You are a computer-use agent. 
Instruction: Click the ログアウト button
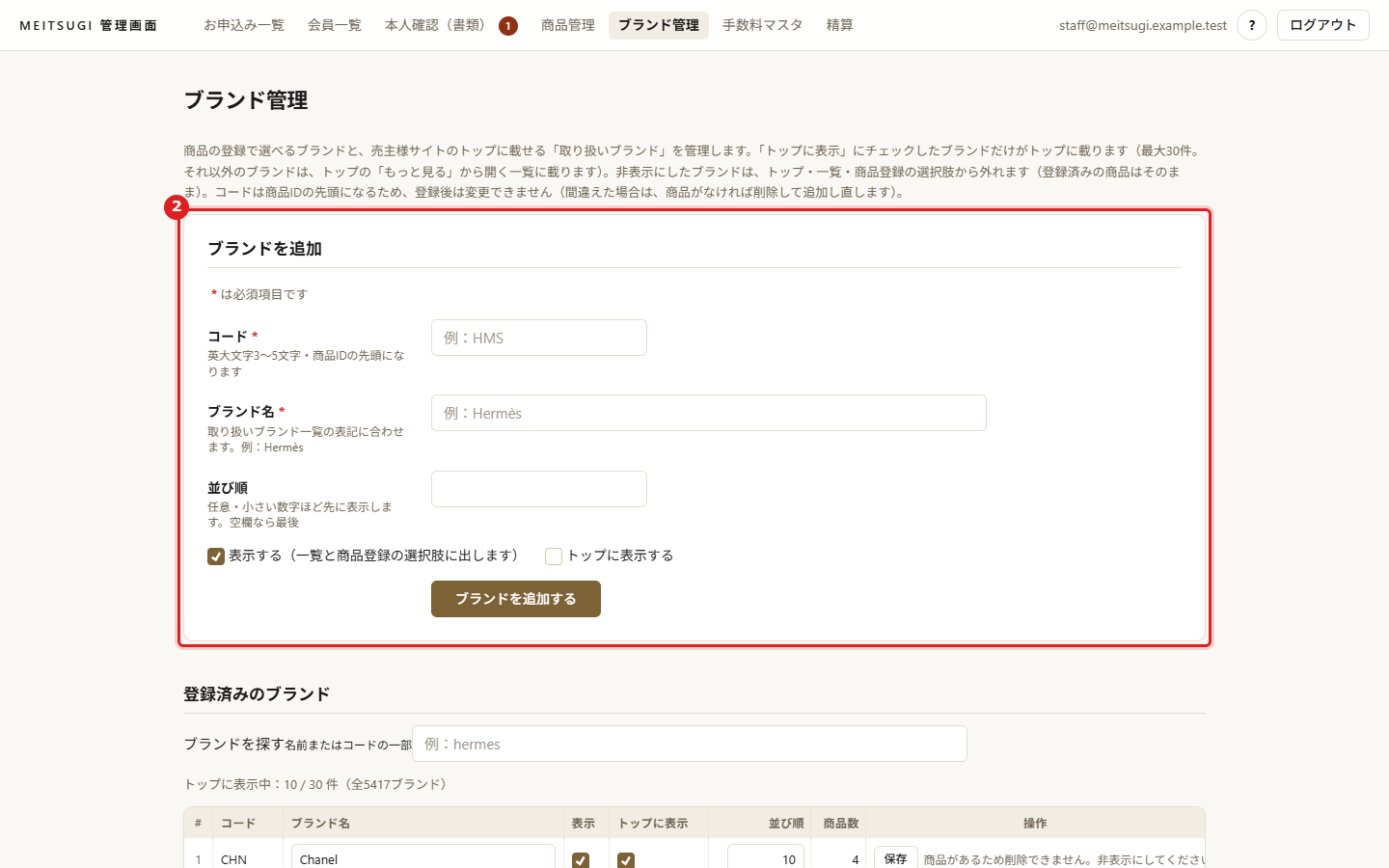pos(1323,25)
